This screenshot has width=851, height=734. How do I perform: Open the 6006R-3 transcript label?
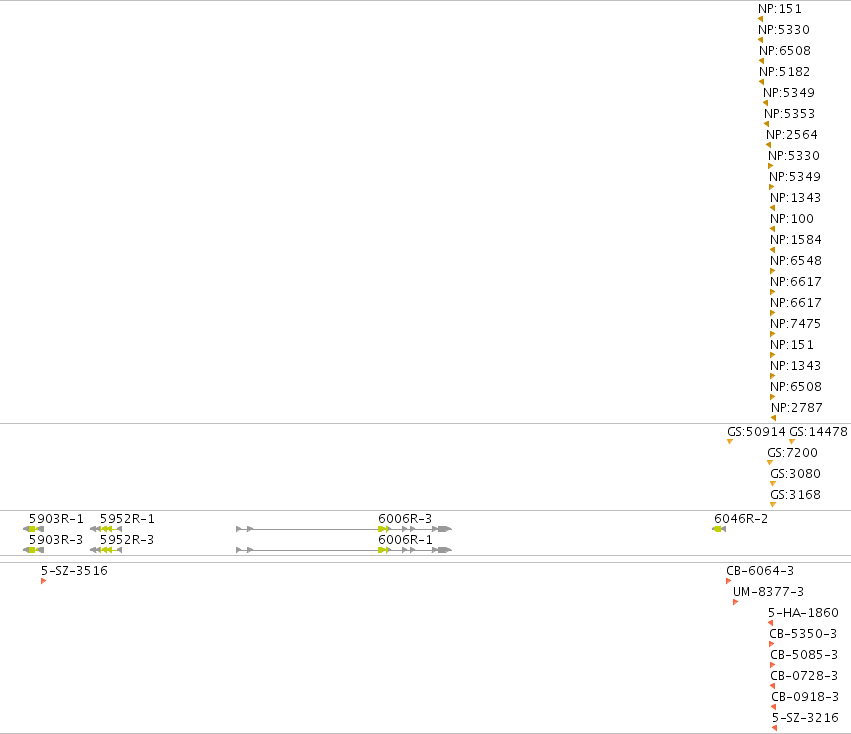coord(405,518)
